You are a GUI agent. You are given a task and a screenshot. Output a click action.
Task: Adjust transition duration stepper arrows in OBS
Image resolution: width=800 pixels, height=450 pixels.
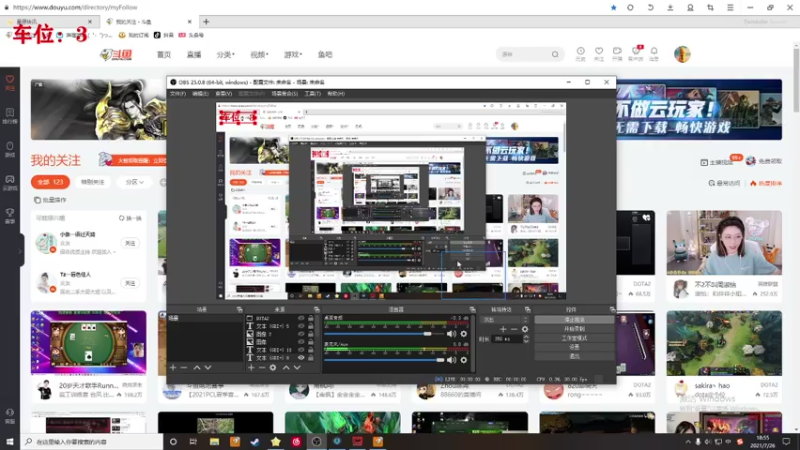tap(526, 339)
